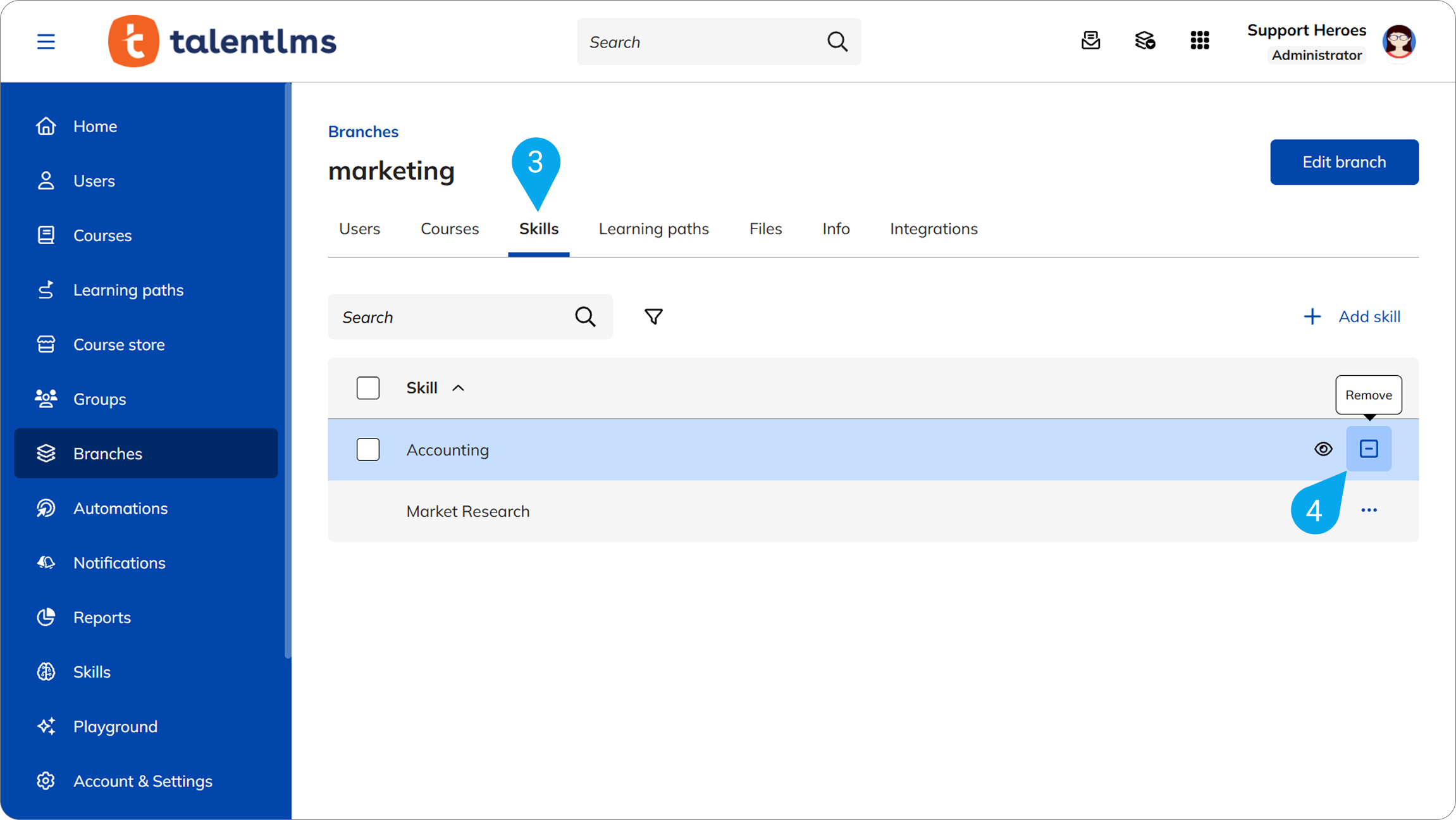Click the Home house icon

46,126
